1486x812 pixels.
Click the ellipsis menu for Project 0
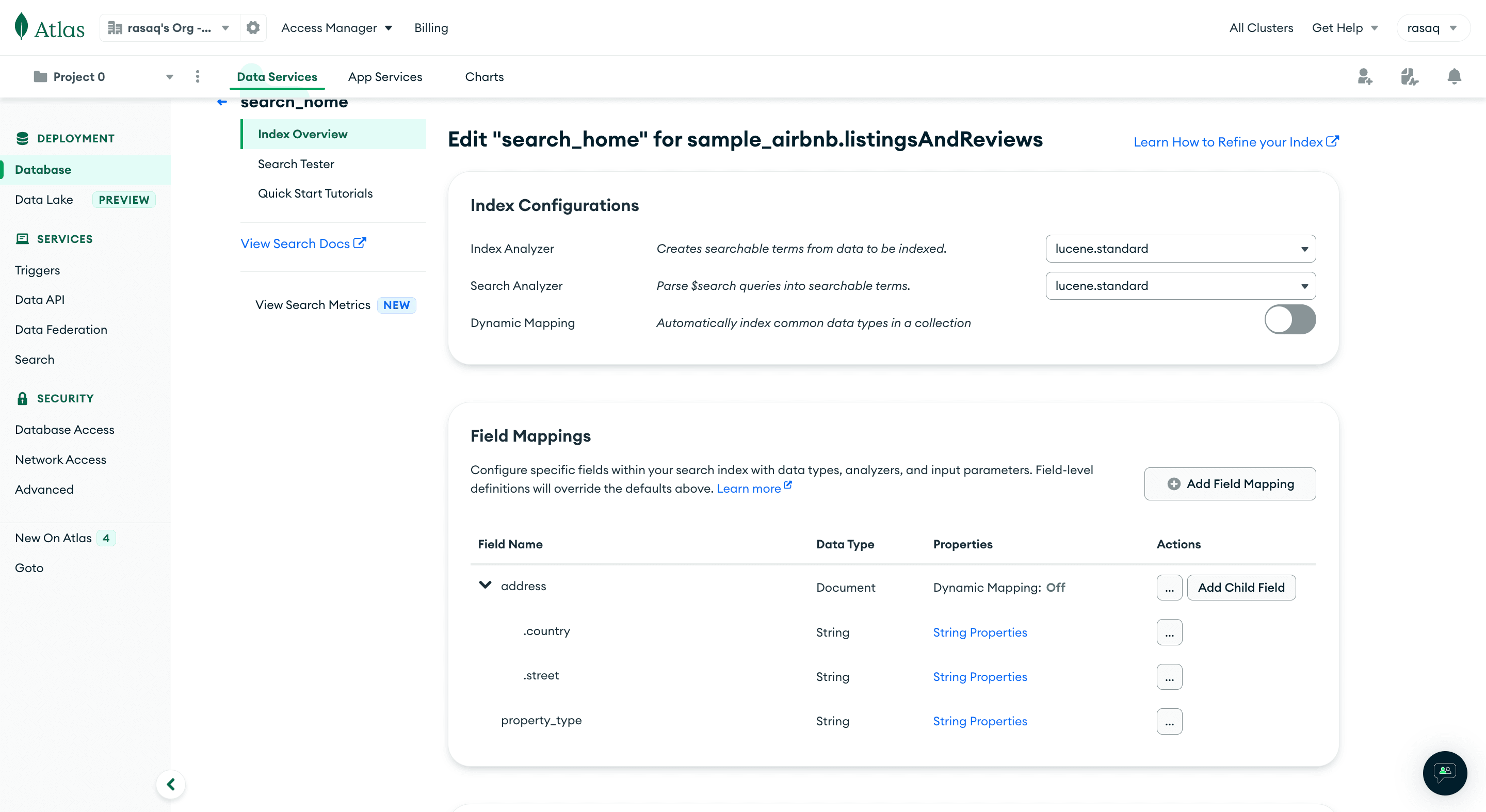coord(197,76)
